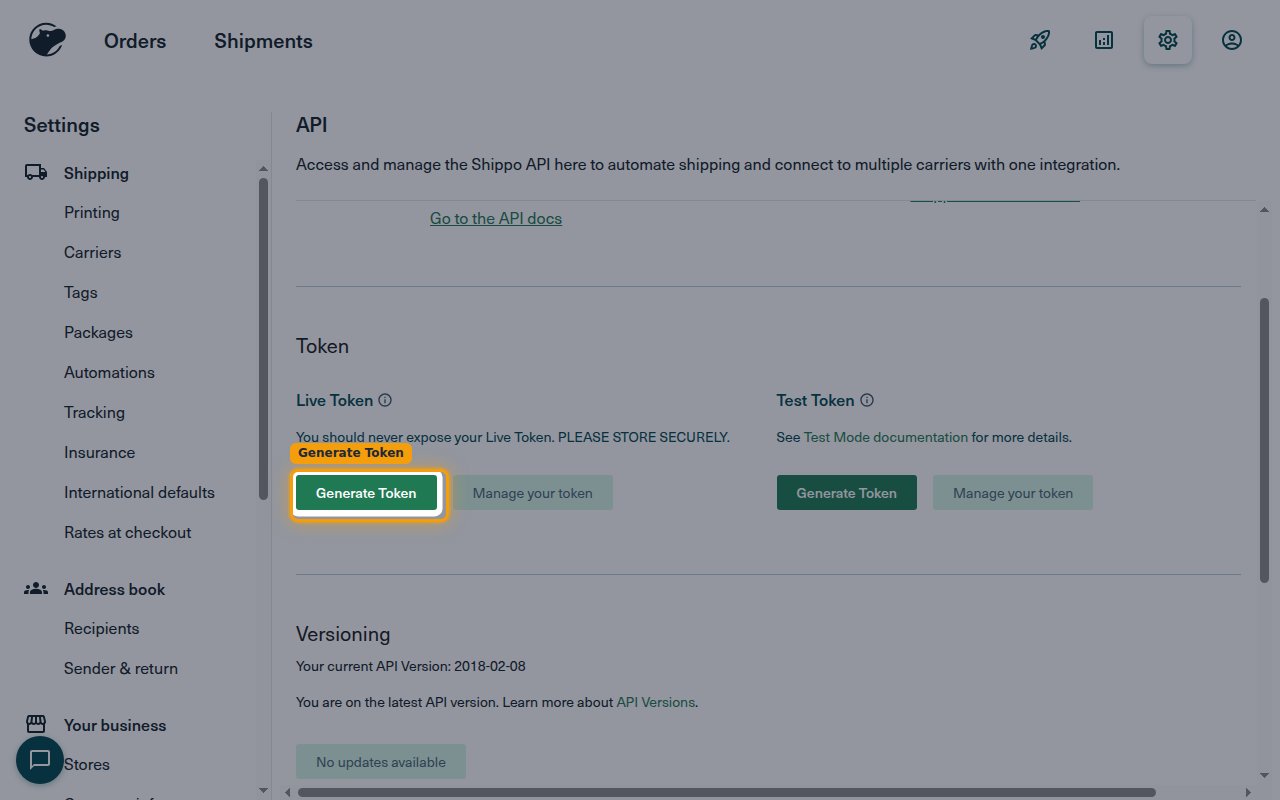Click the Test Token info icon
This screenshot has height=800, width=1280.
click(867, 400)
